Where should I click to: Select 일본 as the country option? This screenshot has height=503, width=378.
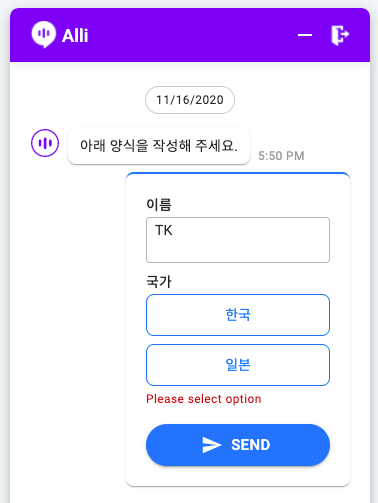coord(238,365)
